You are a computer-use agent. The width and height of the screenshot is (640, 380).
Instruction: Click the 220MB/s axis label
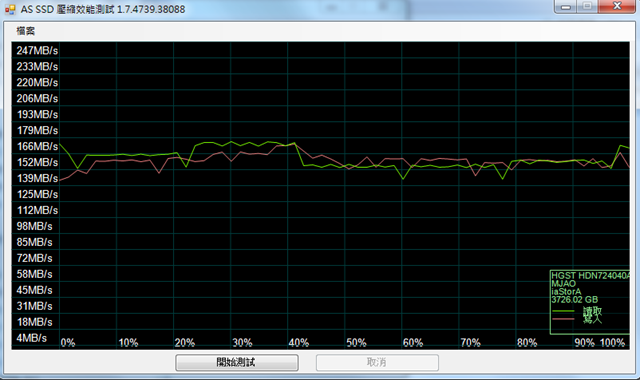[37, 82]
